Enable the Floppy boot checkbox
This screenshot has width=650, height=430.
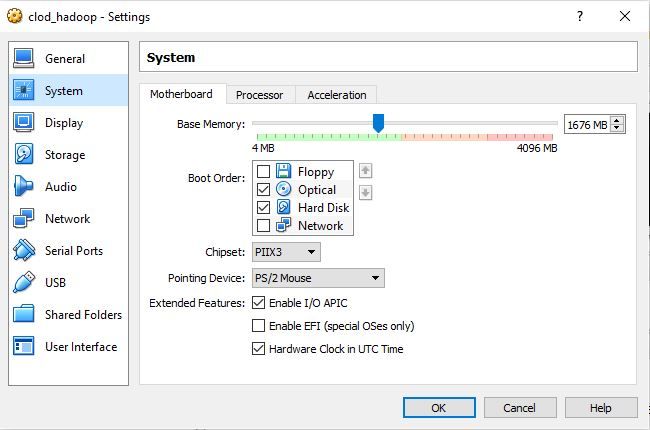(x=264, y=172)
